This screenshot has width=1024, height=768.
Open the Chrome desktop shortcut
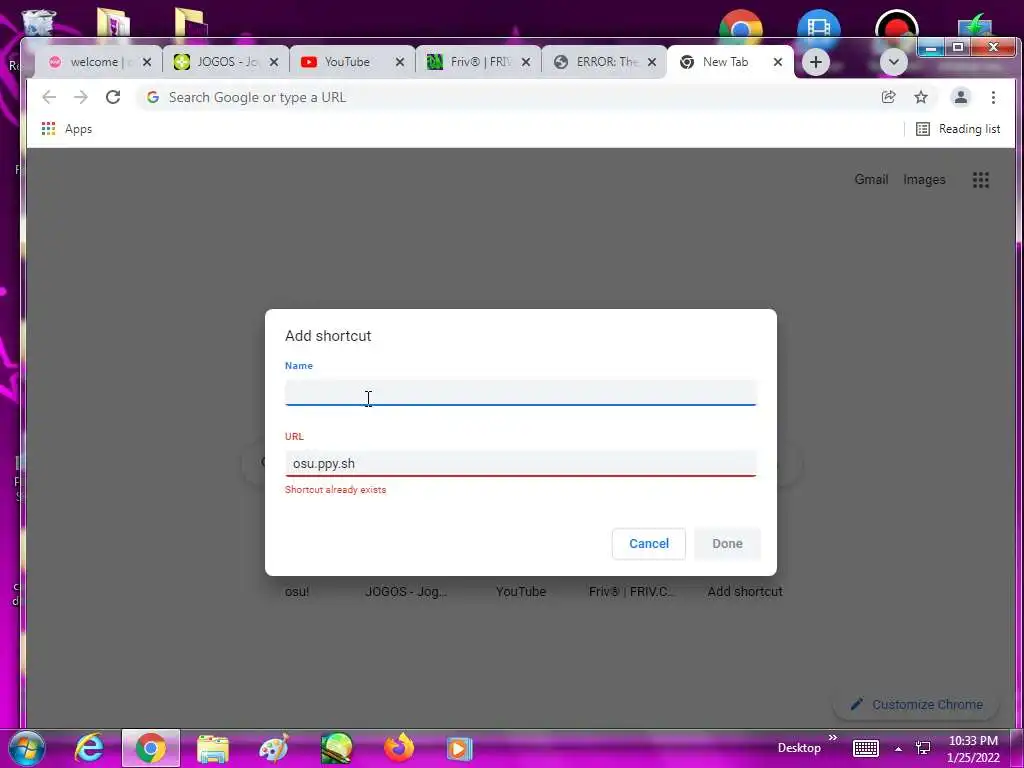tap(740, 24)
